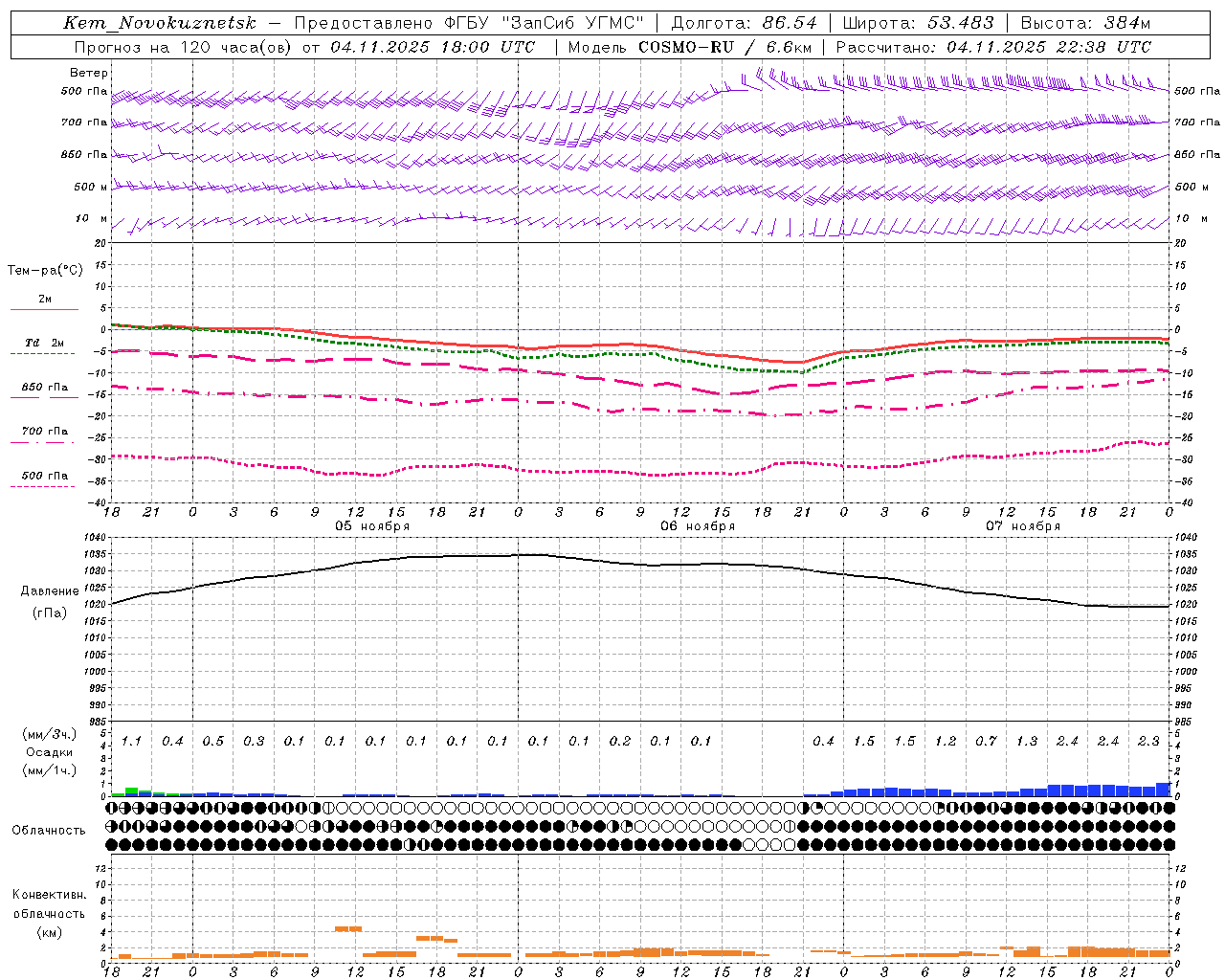1225x980 pixels.
Task: Click the (гПа) unit under Давление
Action: [50, 613]
